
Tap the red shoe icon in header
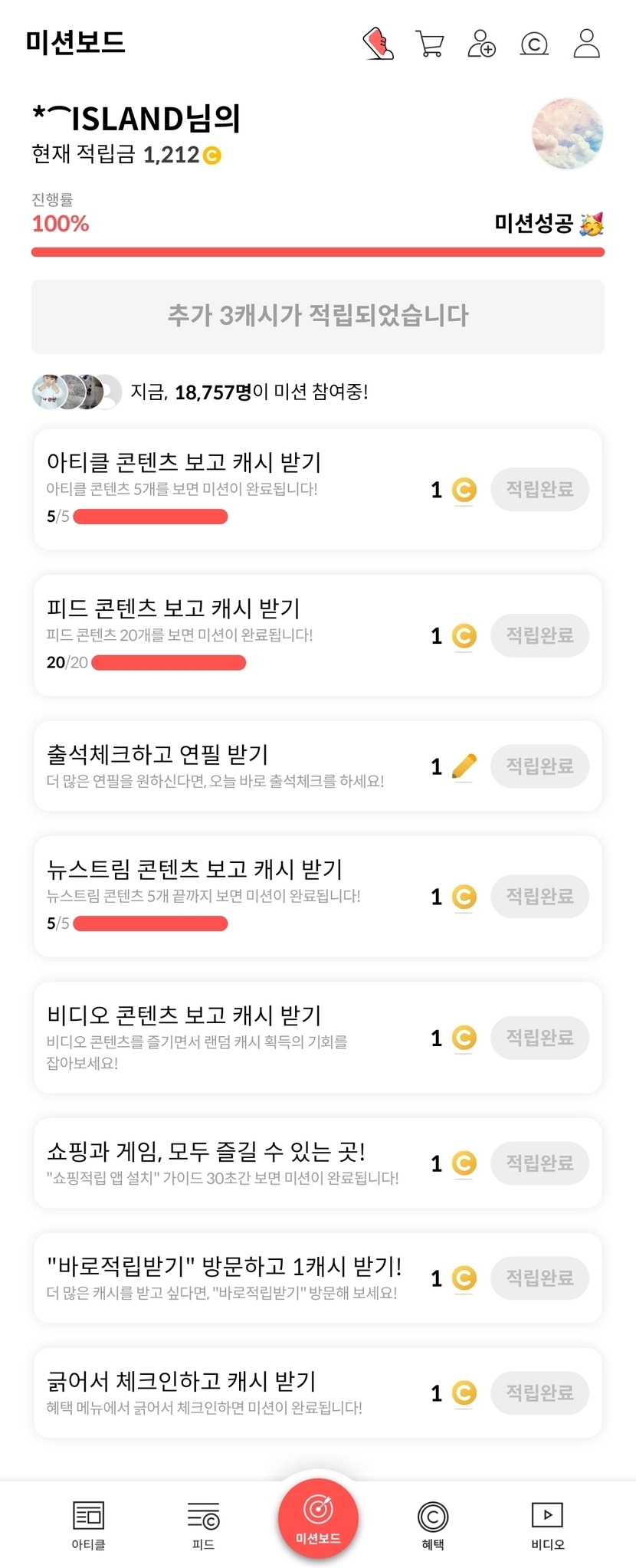point(378,44)
